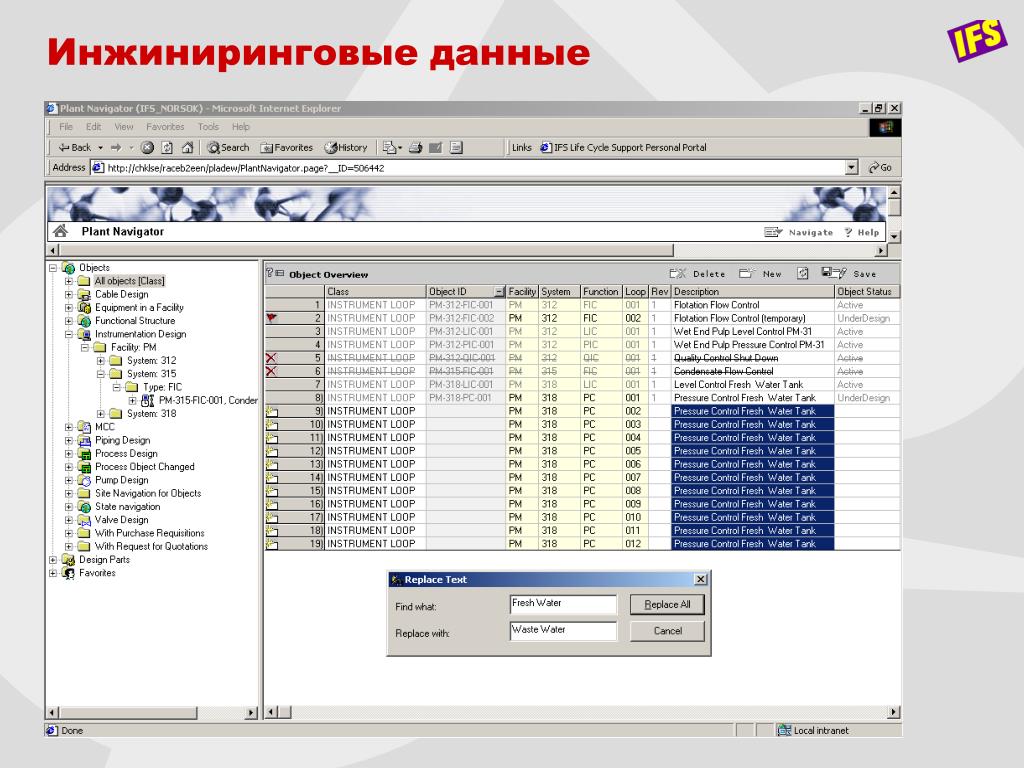Image resolution: width=1024 pixels, height=768 pixels.
Task: Close the Replace Text dialog
Action: 700,579
